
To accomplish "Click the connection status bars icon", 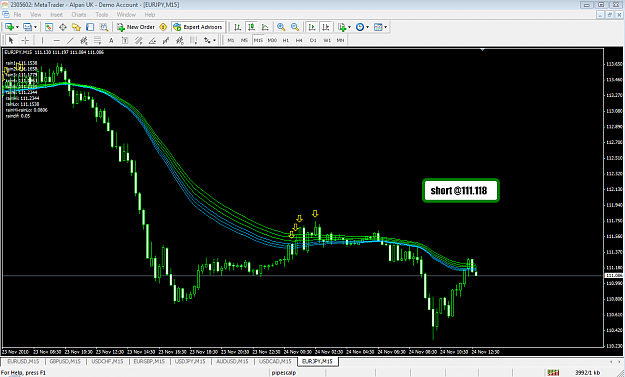I will pyautogui.click(x=553, y=373).
